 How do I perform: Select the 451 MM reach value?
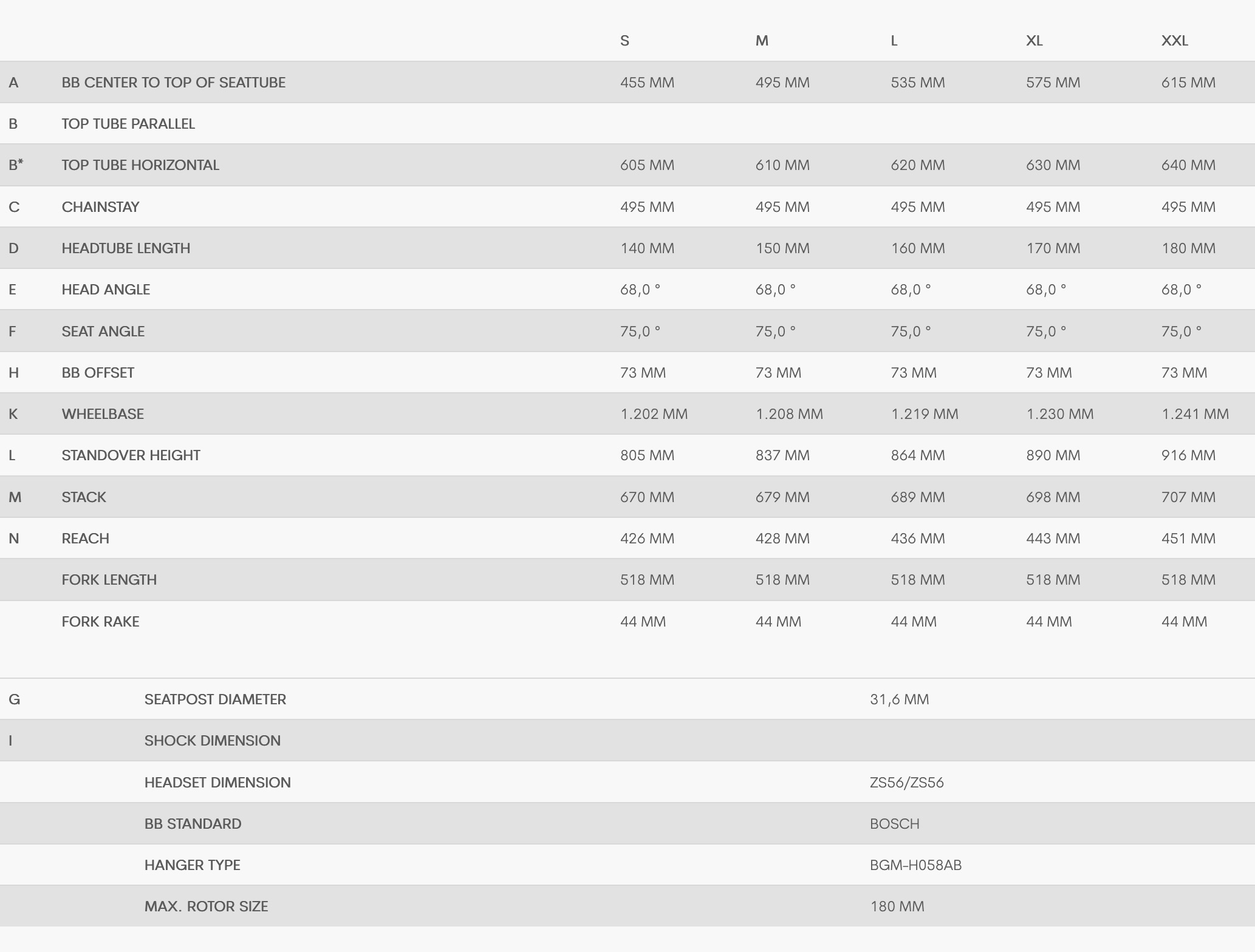coord(1188,539)
